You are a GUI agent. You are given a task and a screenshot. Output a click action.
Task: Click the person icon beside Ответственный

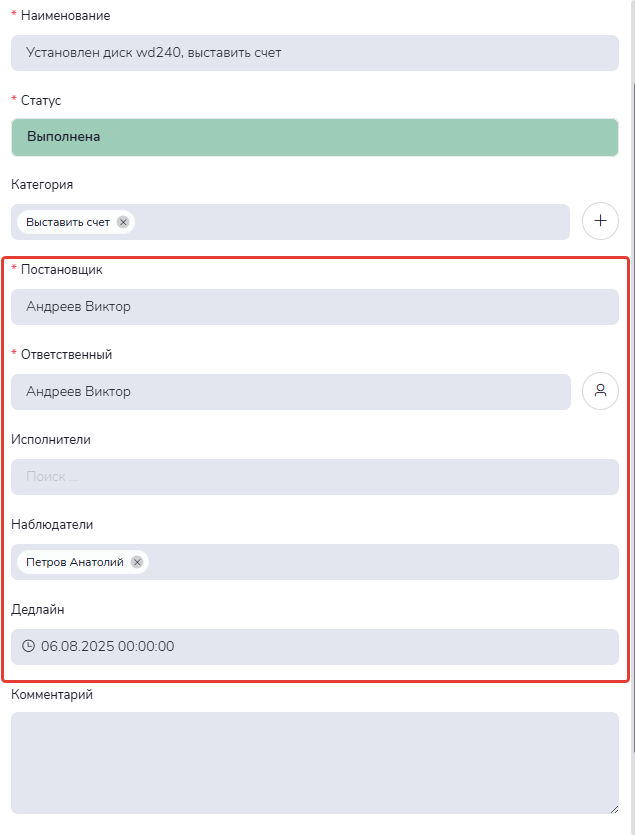point(600,391)
